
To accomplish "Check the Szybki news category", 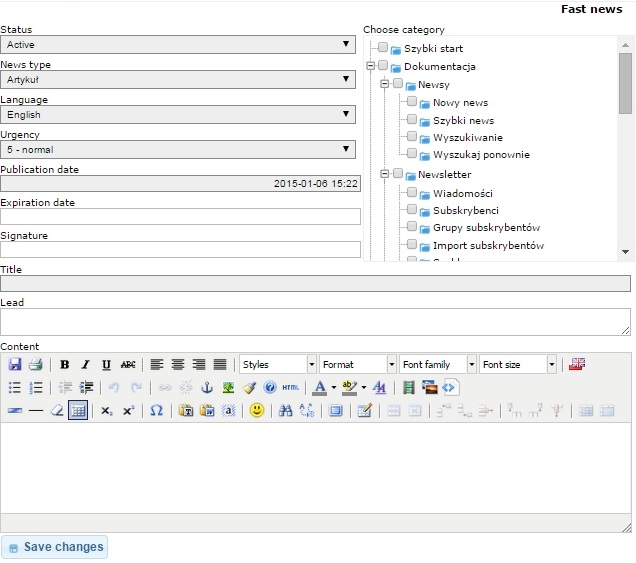I will 412,119.
